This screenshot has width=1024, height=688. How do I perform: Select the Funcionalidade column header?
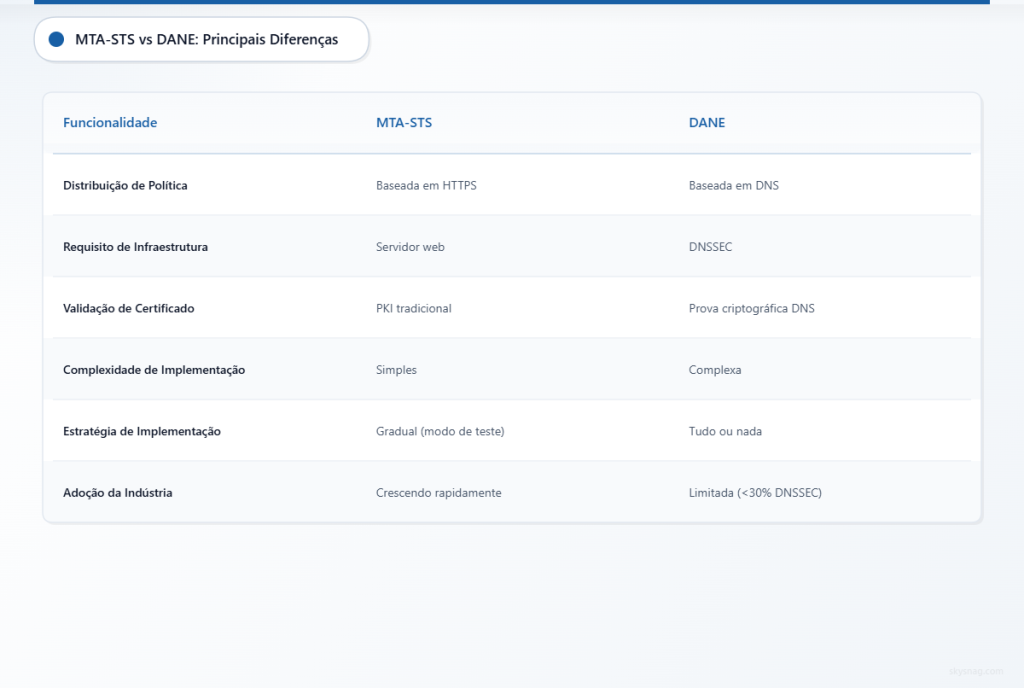110,123
